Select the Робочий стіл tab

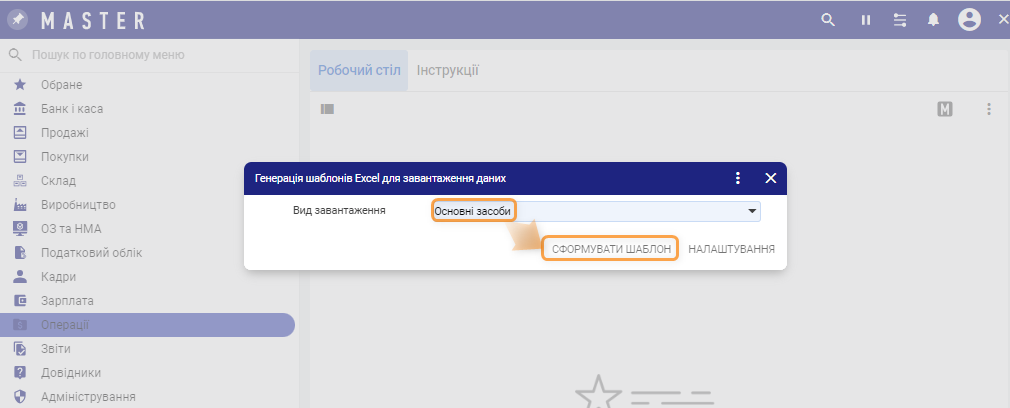click(x=359, y=70)
